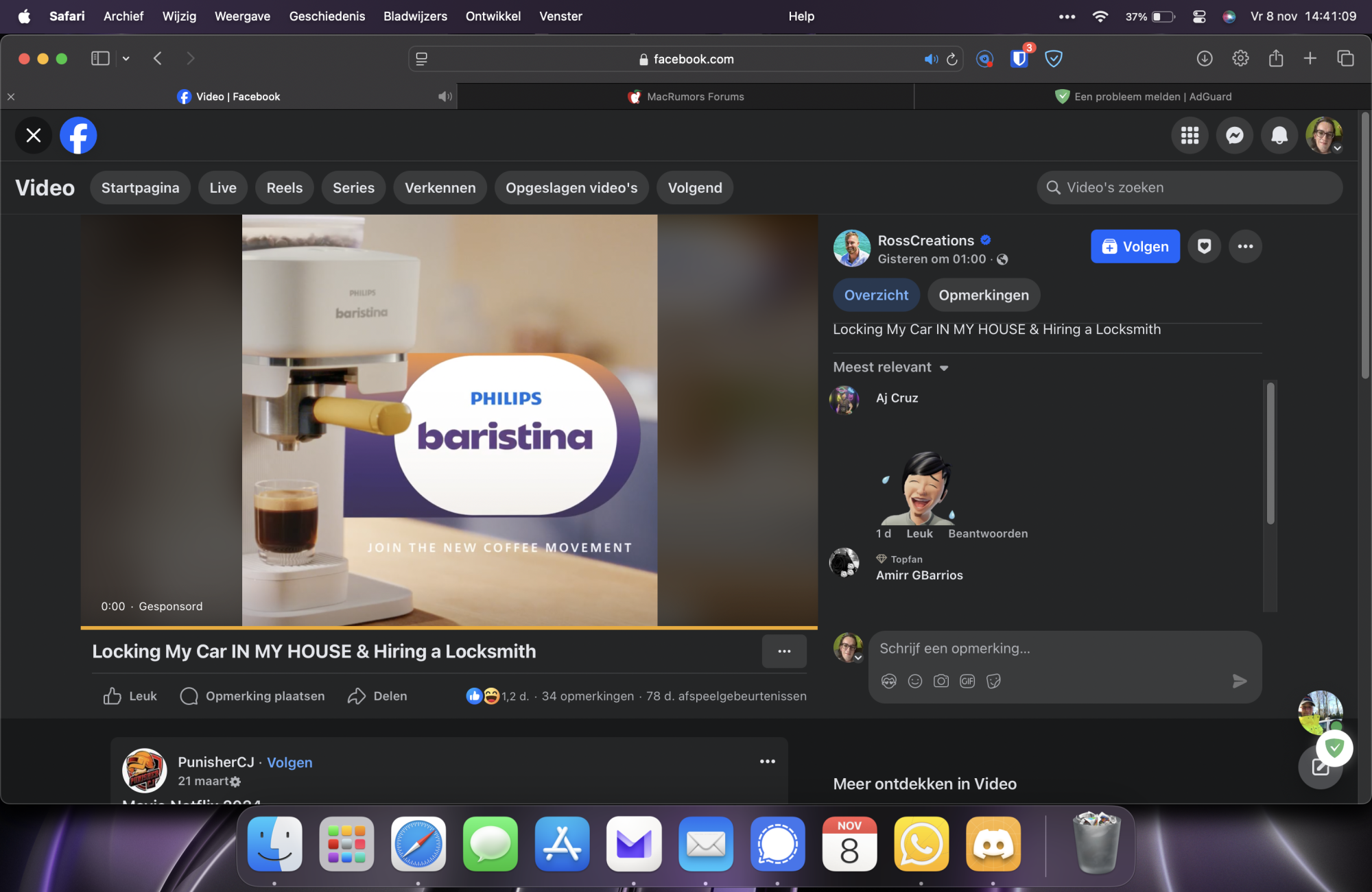Screen dimensions: 1372x892
Task: Insert a GIF into the comment
Action: [967, 681]
